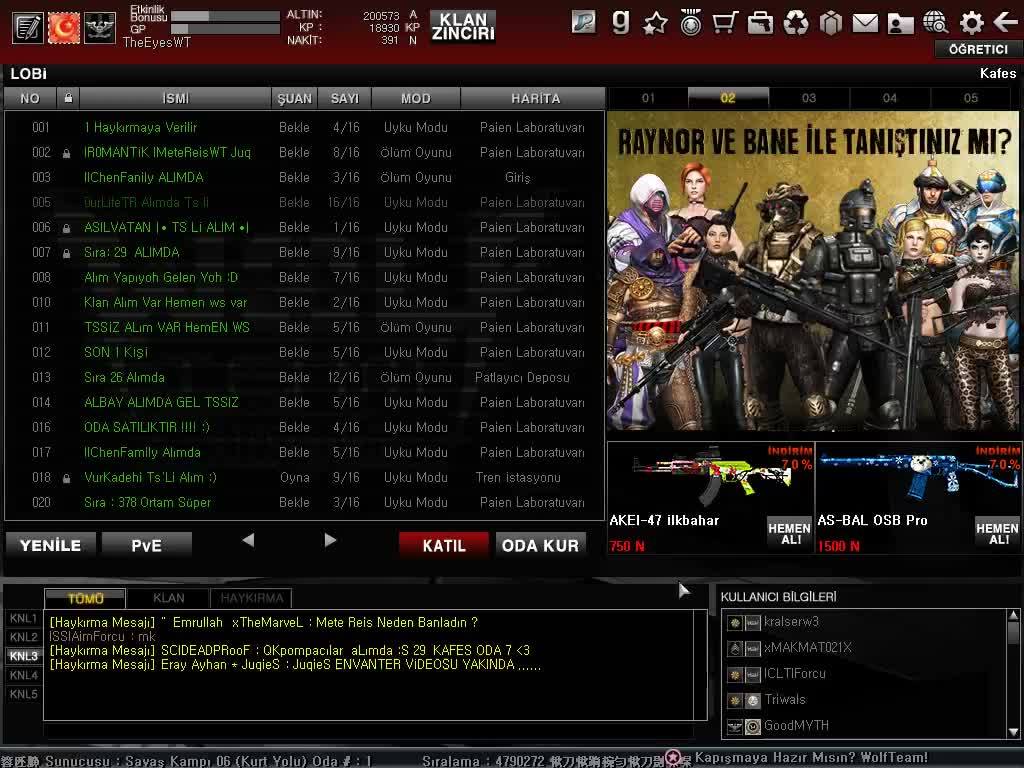Select user Triwals in user list
1024x768 pixels.
[865, 700]
